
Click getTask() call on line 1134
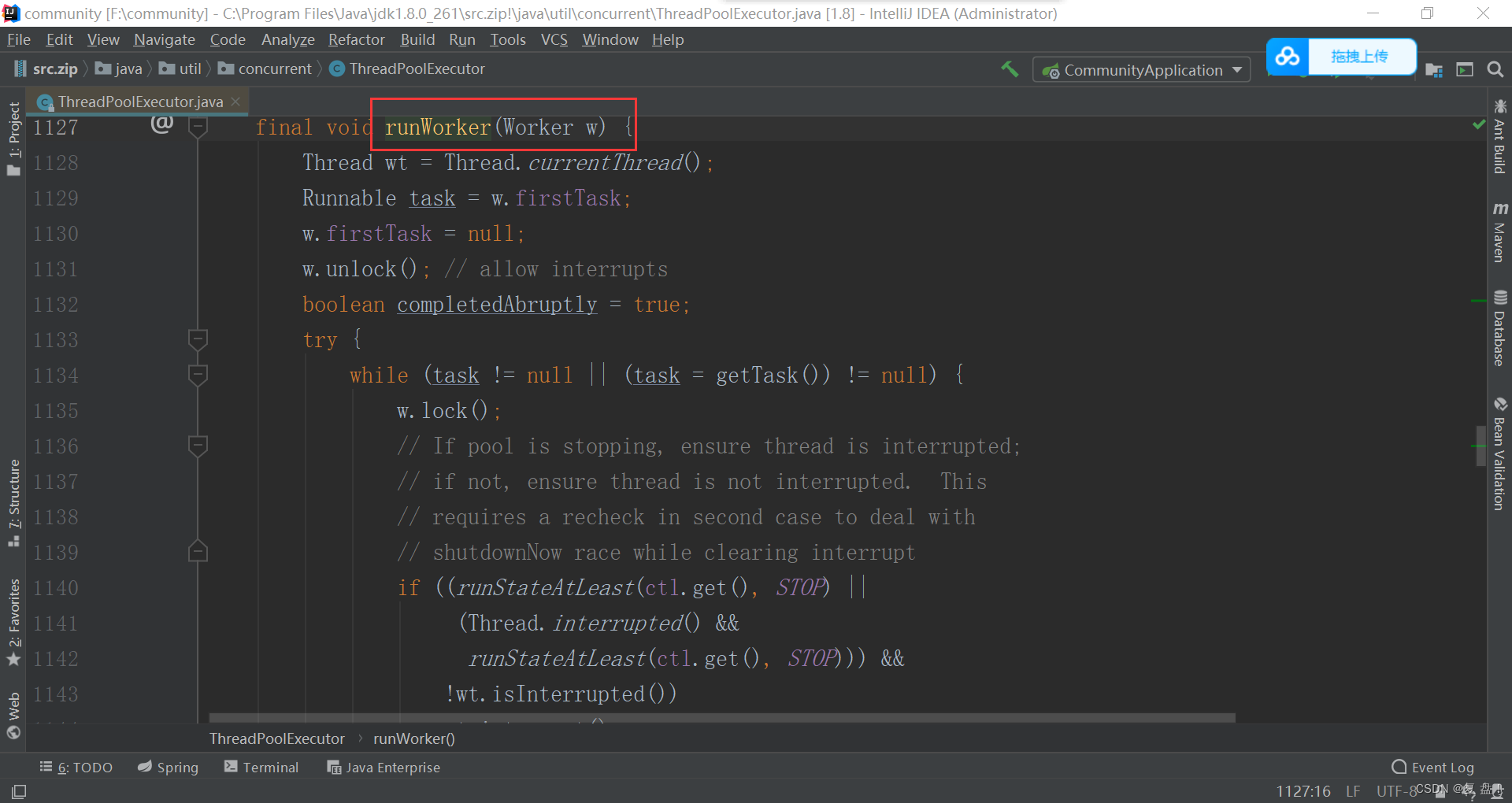[773, 376]
